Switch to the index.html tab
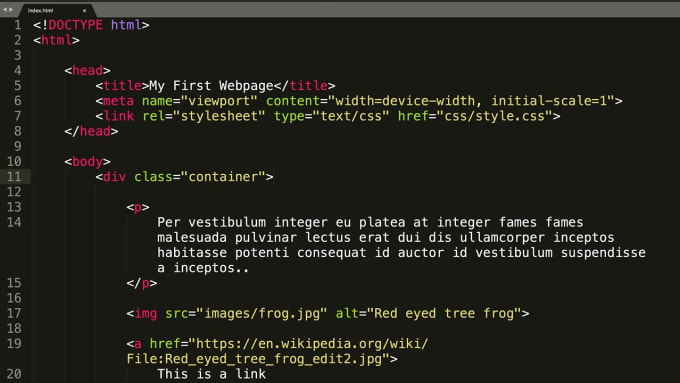The width and height of the screenshot is (680, 383). 40,10
